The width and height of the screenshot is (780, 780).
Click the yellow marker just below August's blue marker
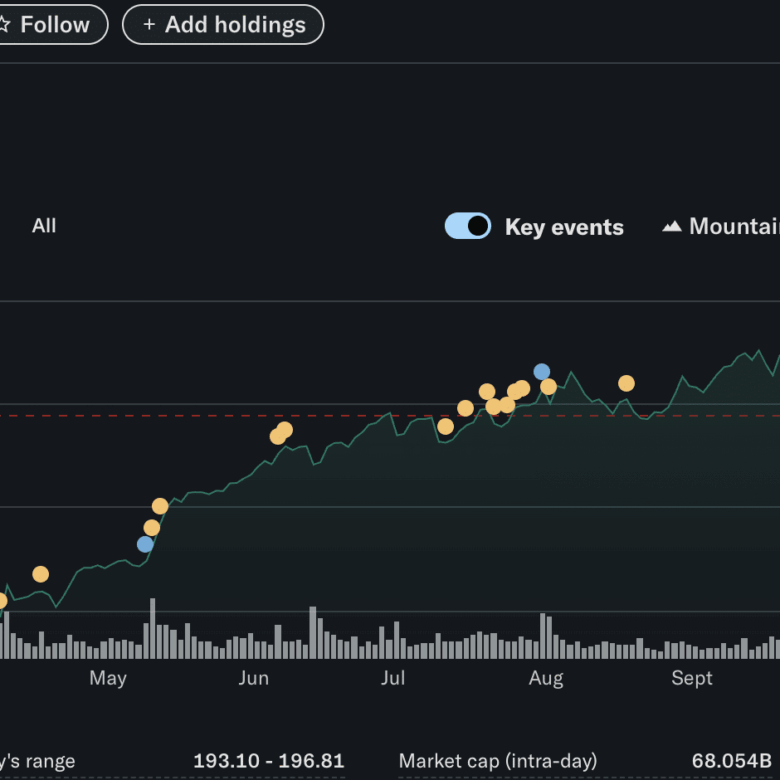[x=548, y=387]
